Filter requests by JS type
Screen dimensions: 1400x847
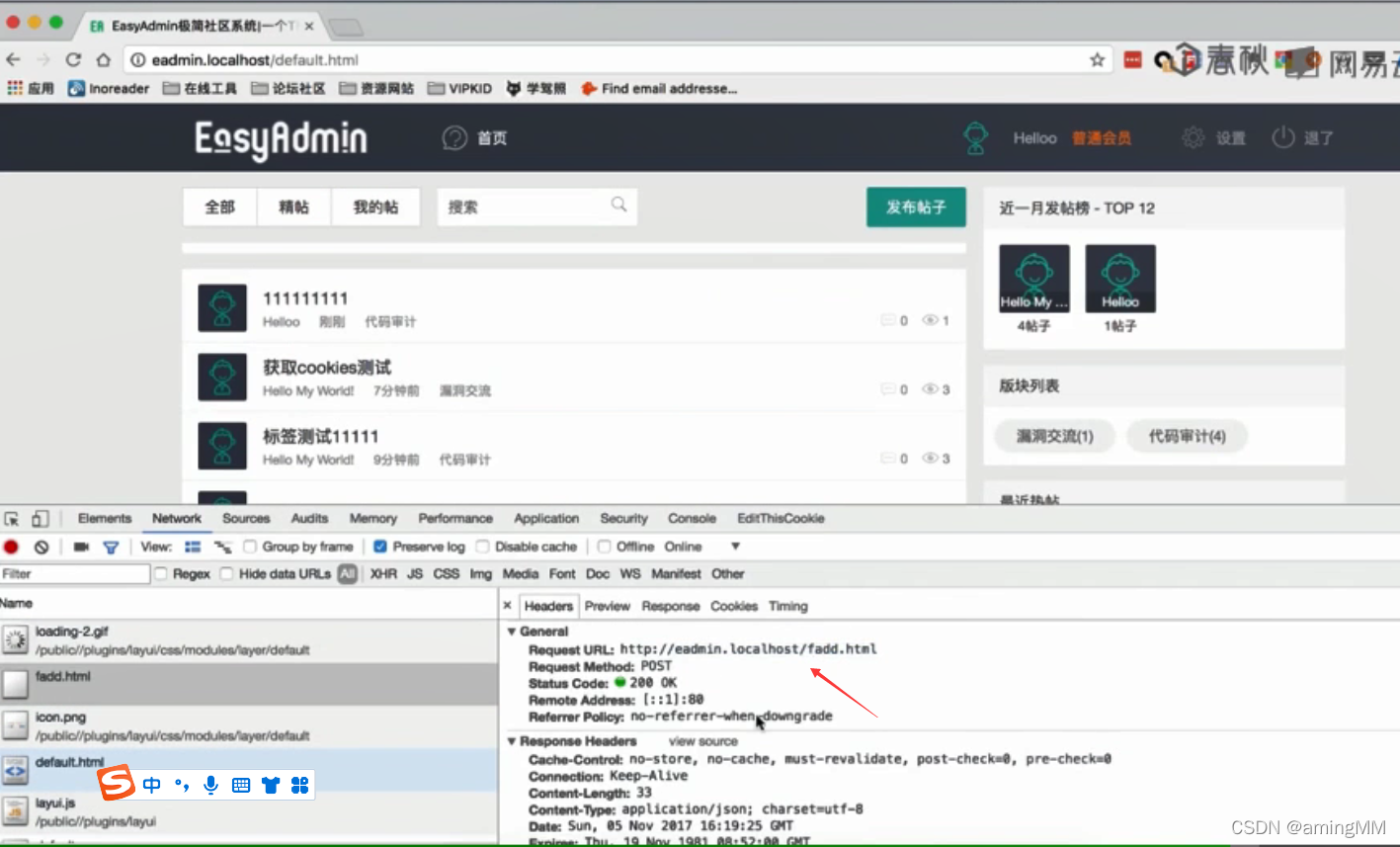(415, 574)
